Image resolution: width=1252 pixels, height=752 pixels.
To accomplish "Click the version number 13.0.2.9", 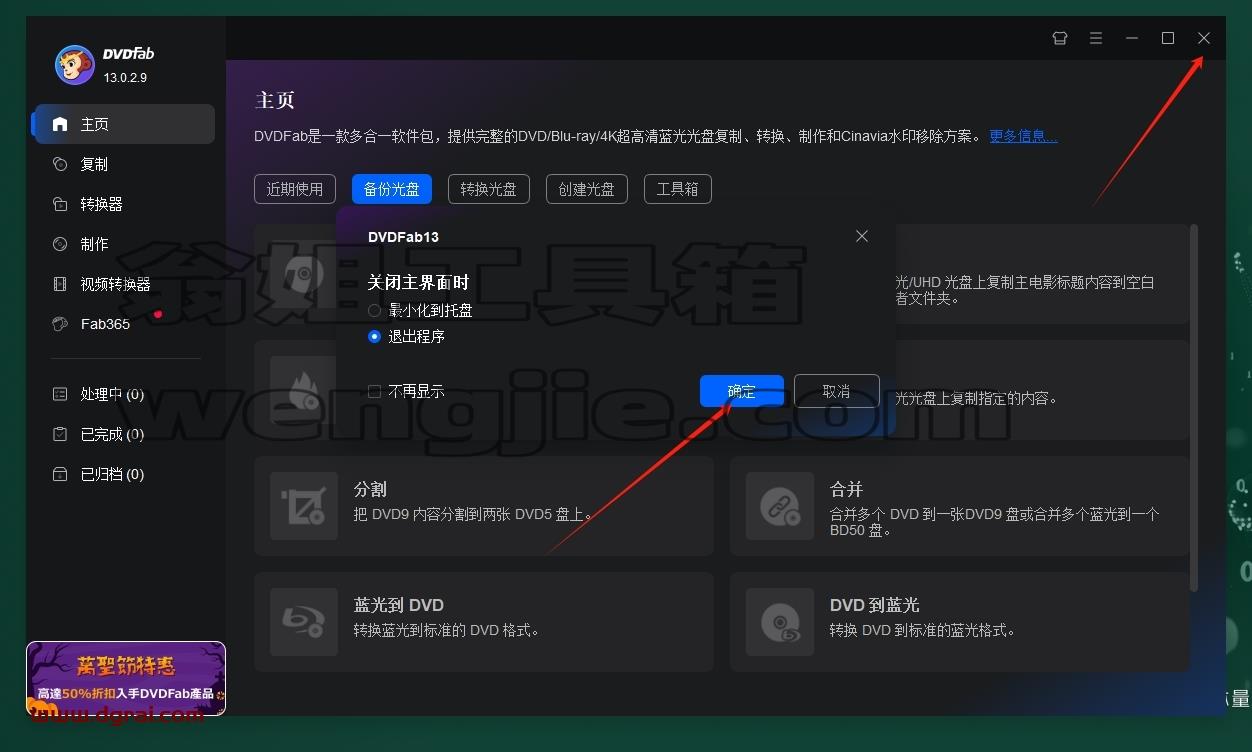I will click(126, 77).
